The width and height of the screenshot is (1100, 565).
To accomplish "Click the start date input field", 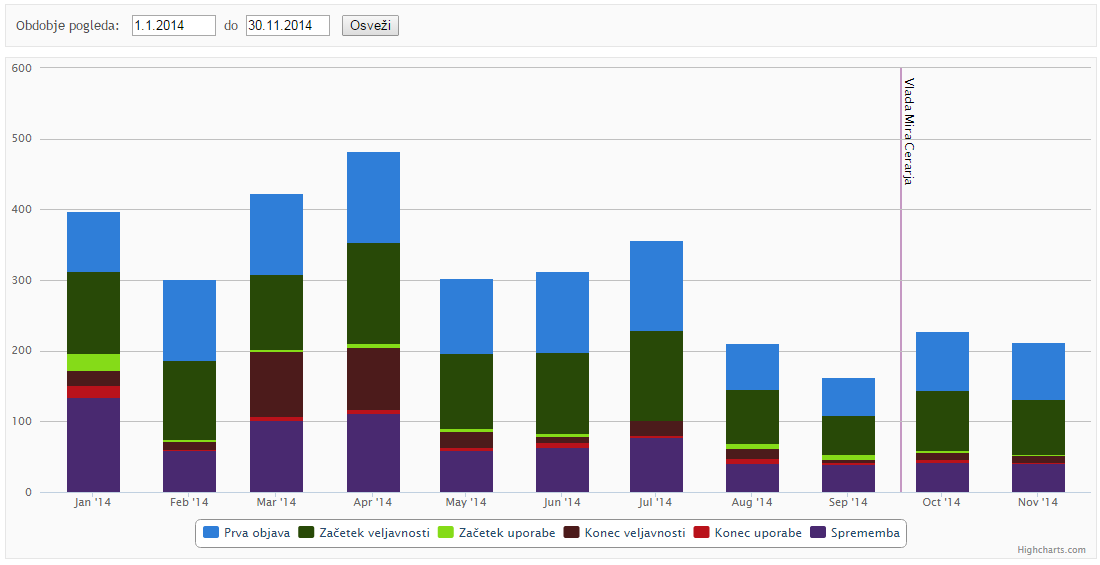I will (x=174, y=26).
